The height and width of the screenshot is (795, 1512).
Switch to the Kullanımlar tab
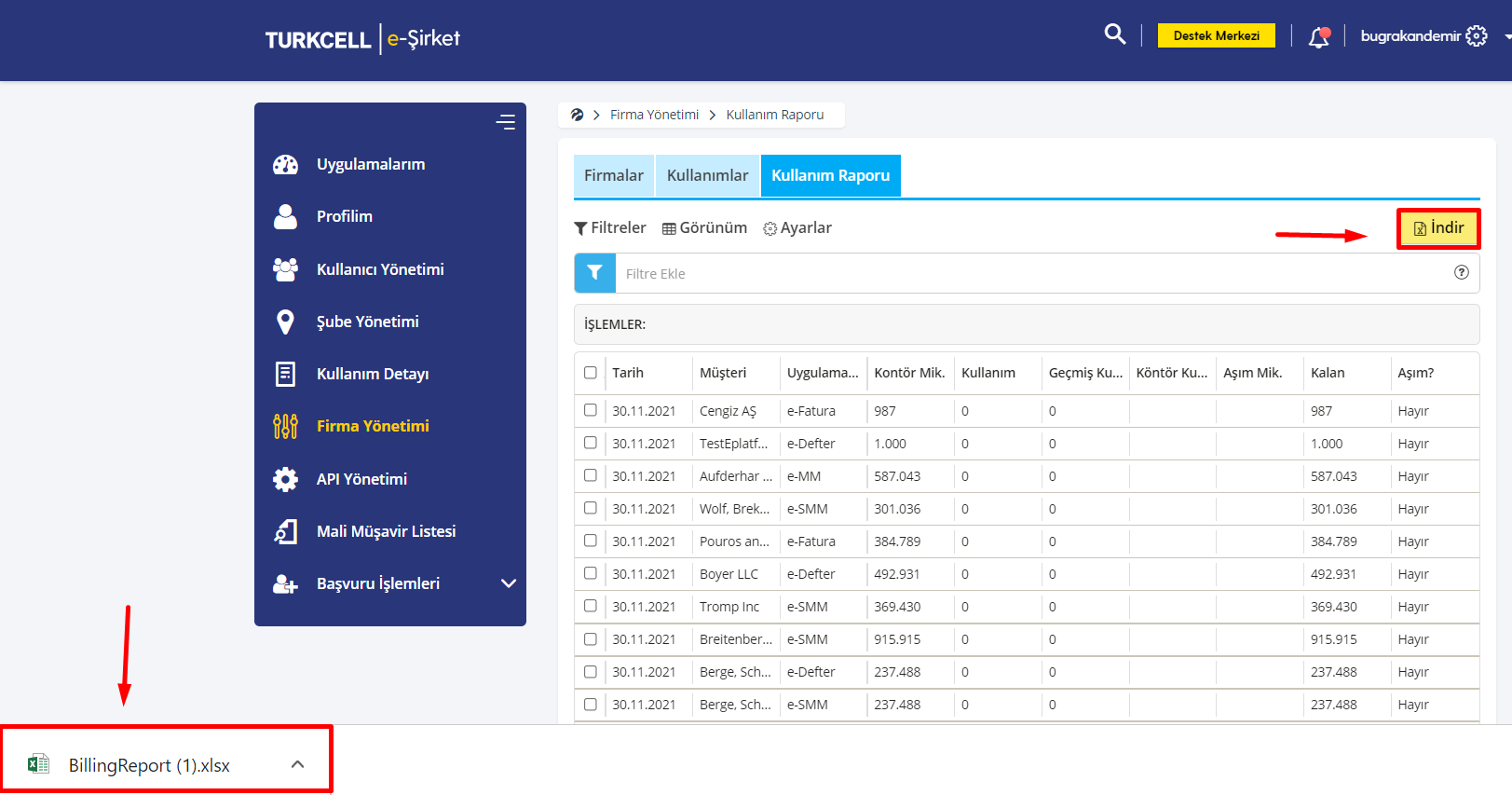708,175
